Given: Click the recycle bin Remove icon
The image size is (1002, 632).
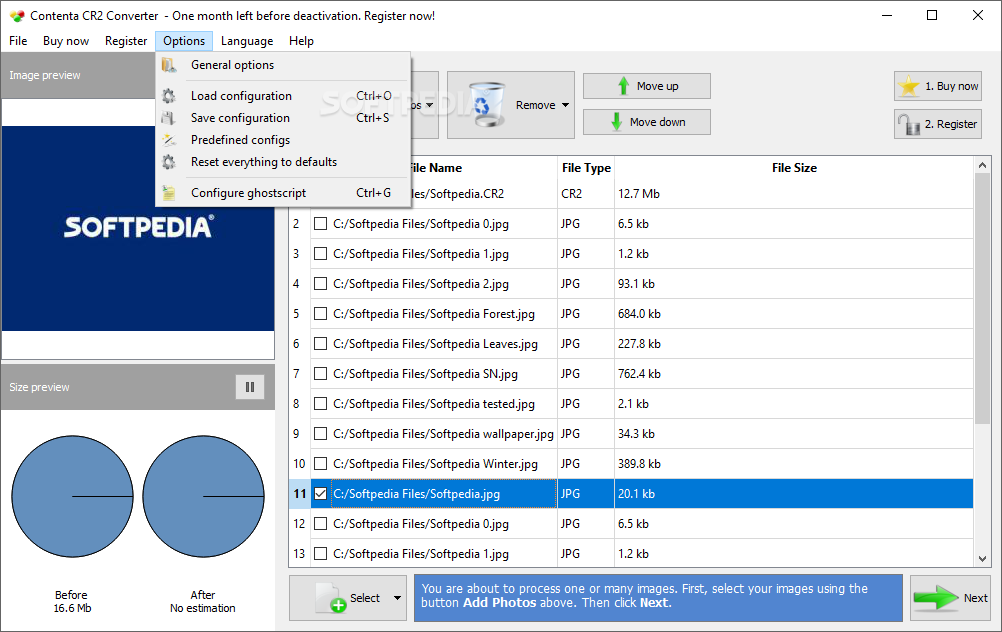Looking at the screenshot, I should [486, 105].
